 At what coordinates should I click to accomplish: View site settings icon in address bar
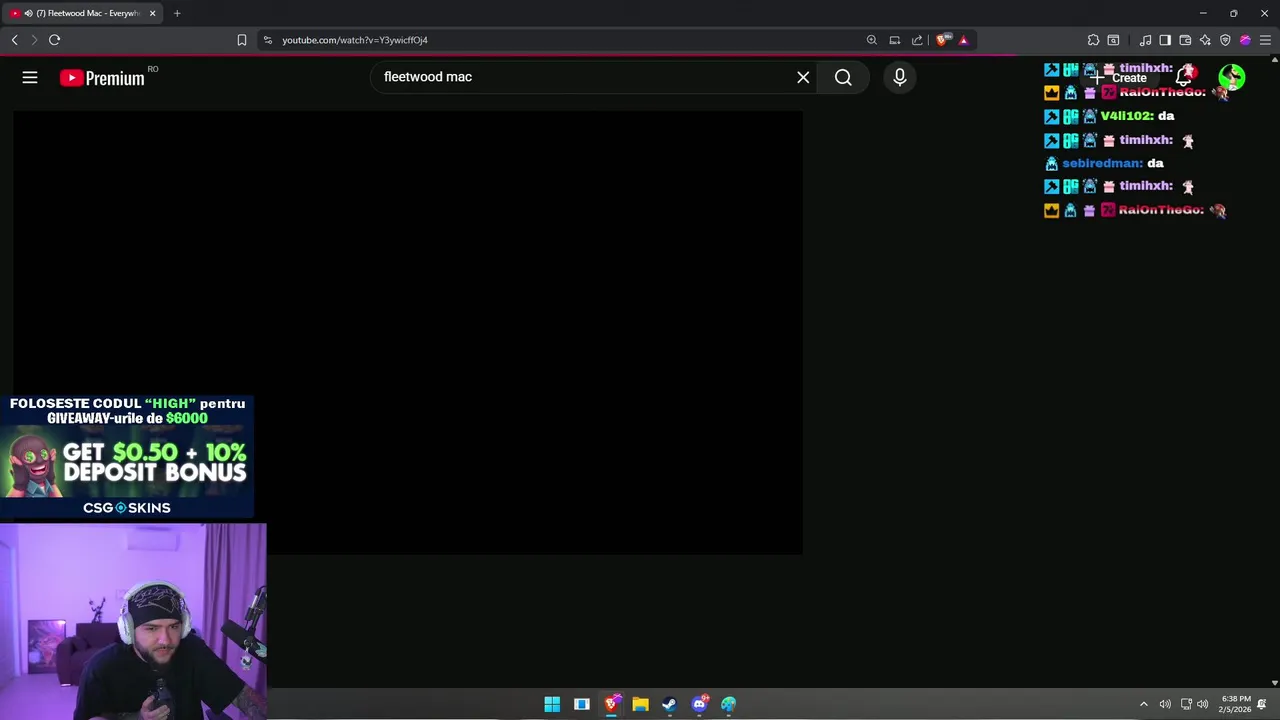267,40
